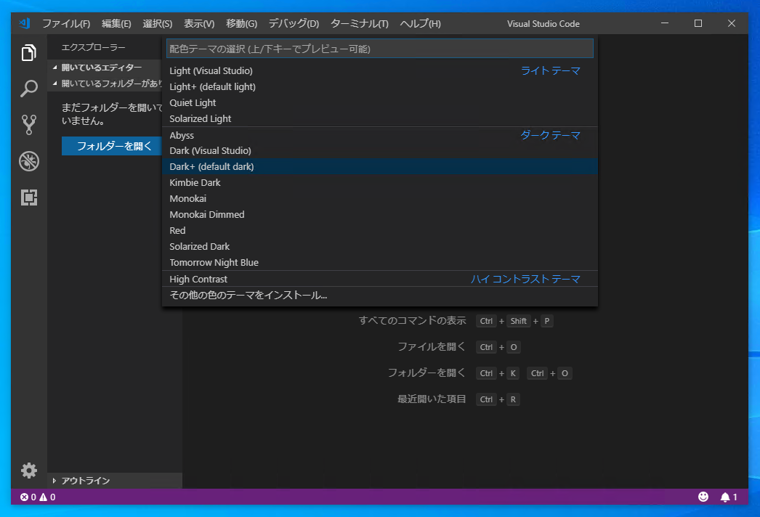Open the ヘルプ(H) menu

(420, 23)
